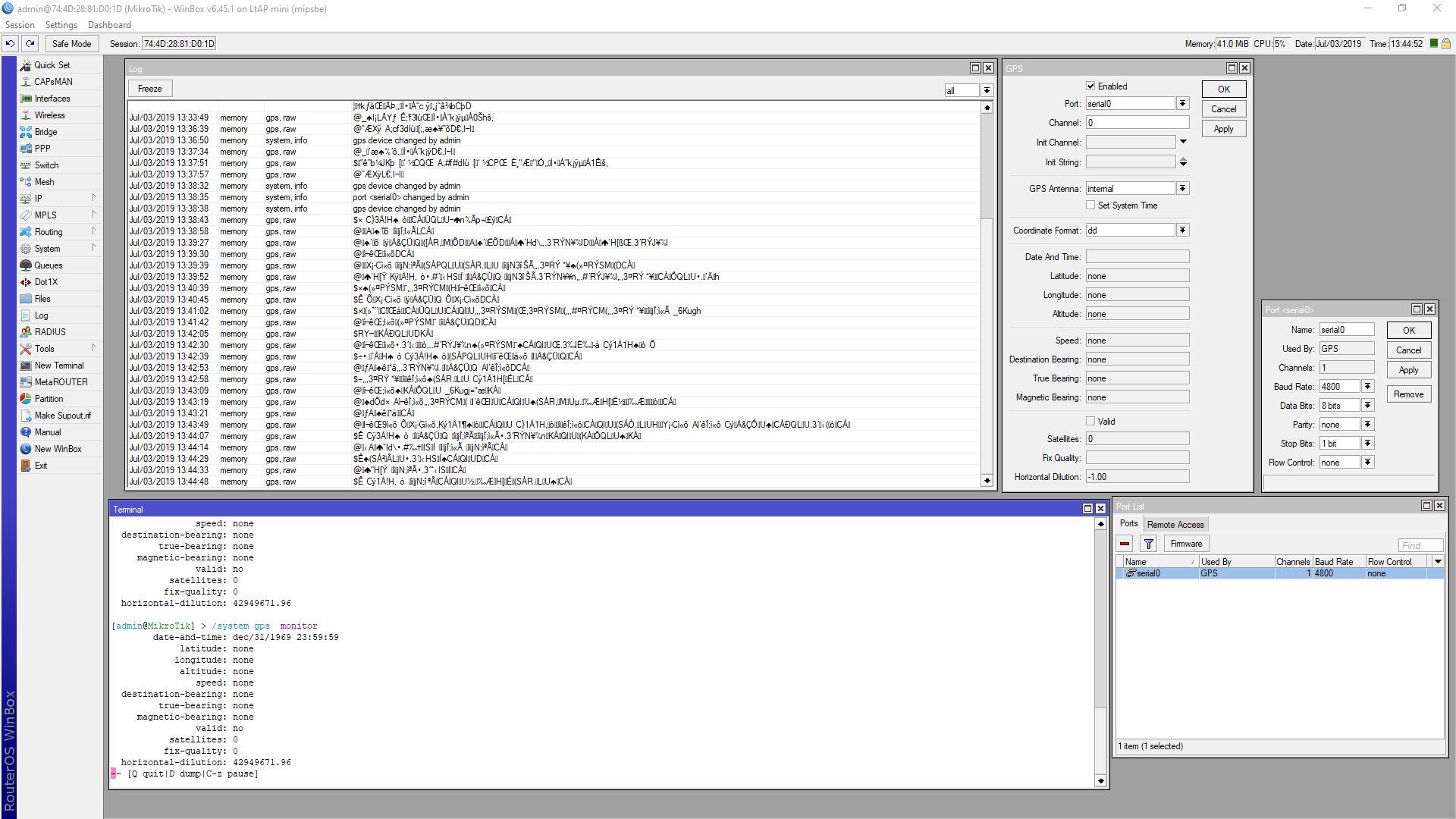Click the undo arrow toolbar icon
Viewport: 1456px width, 819px height.
pyautogui.click(x=10, y=43)
